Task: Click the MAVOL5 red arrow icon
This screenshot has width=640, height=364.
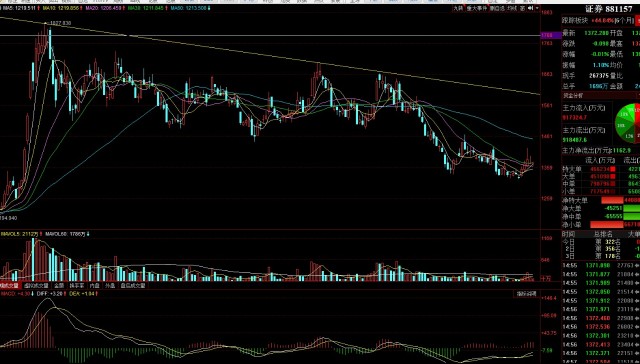Action: pyautogui.click(x=42, y=234)
